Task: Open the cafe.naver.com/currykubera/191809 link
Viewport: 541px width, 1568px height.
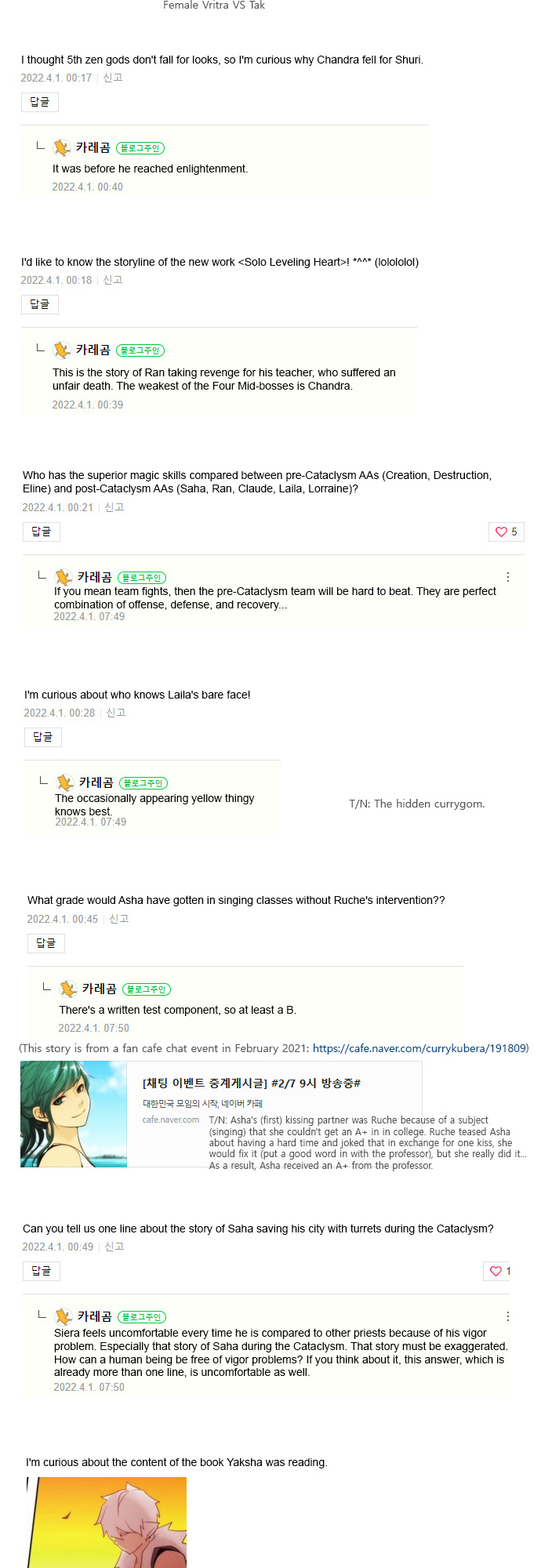Action: [x=419, y=1048]
